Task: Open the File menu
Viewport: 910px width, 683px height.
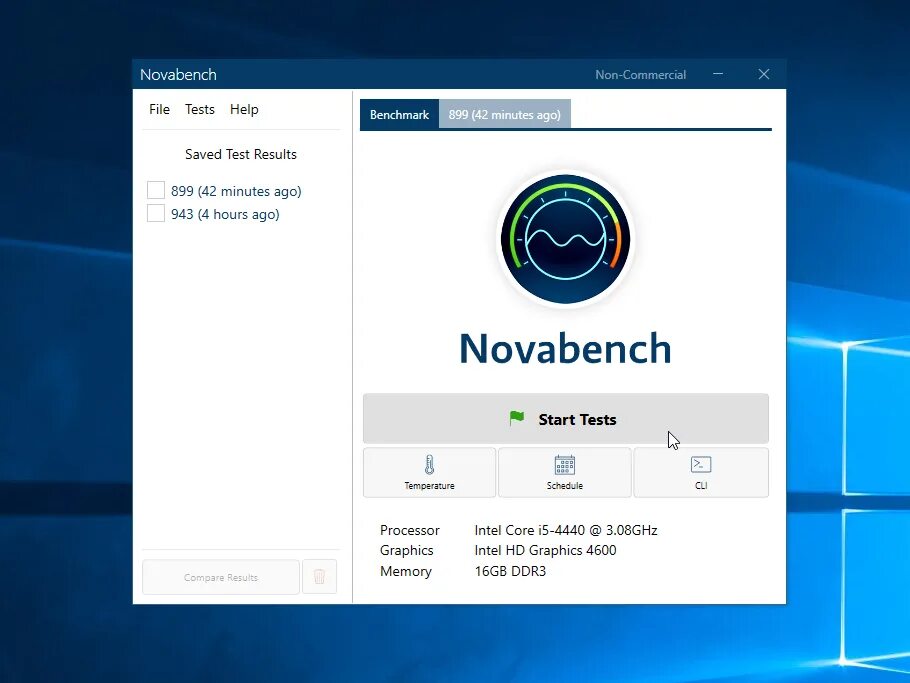Action: (159, 109)
